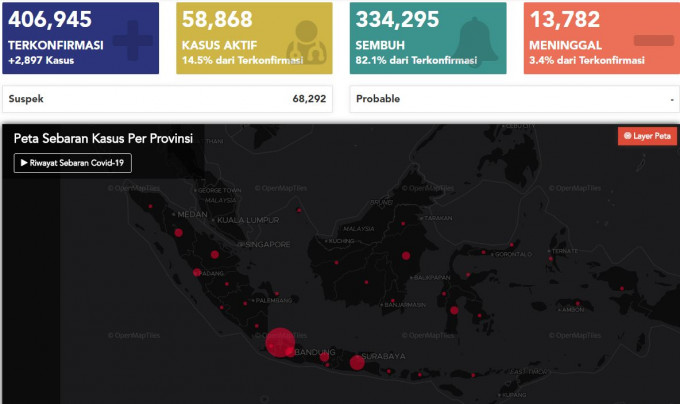This screenshot has width=680, height=404.
Task: Select the red bubble in East Kalimantan
Action: tap(406, 256)
